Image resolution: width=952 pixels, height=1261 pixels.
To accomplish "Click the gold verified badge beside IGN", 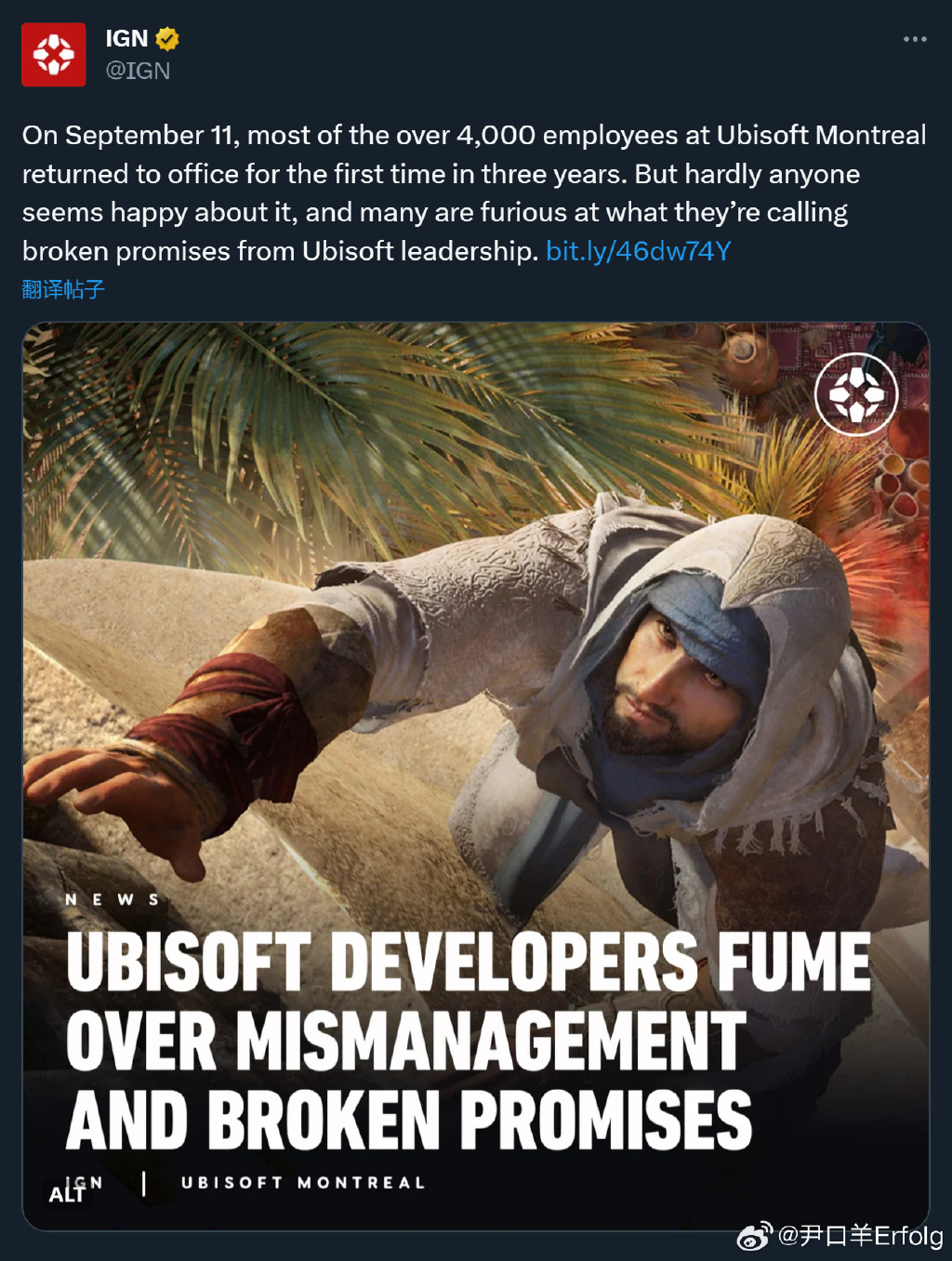I will (x=167, y=38).
